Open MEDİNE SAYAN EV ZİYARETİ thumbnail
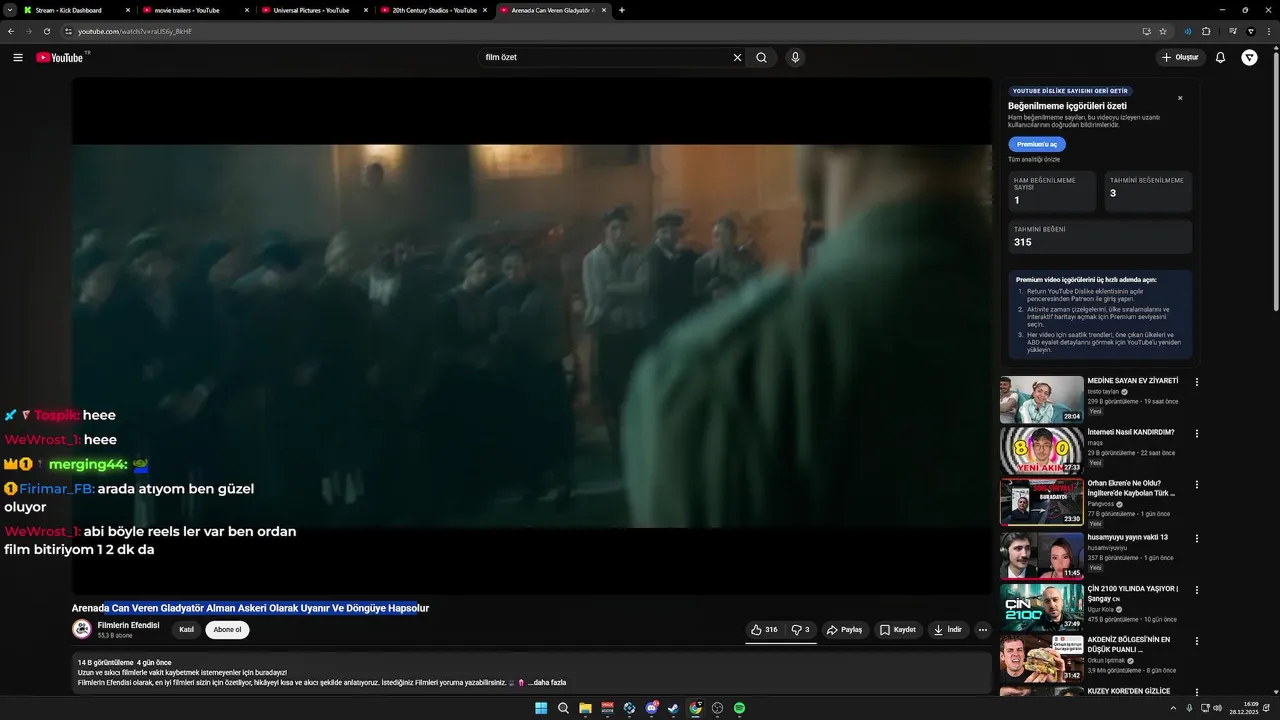 click(x=1041, y=399)
